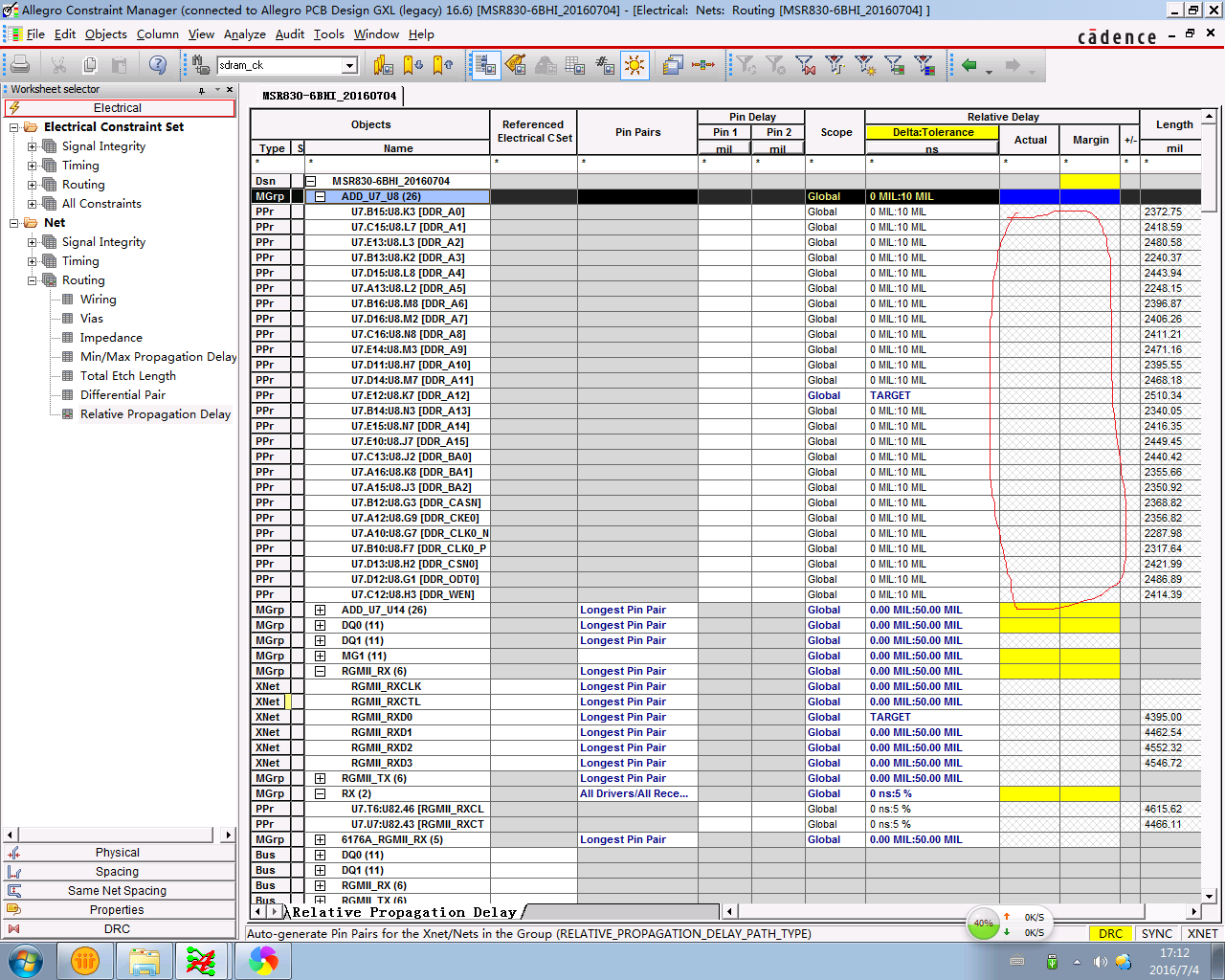The height and width of the screenshot is (980, 1225).
Task: Click the green back arrow icon
Action: [x=969, y=65]
